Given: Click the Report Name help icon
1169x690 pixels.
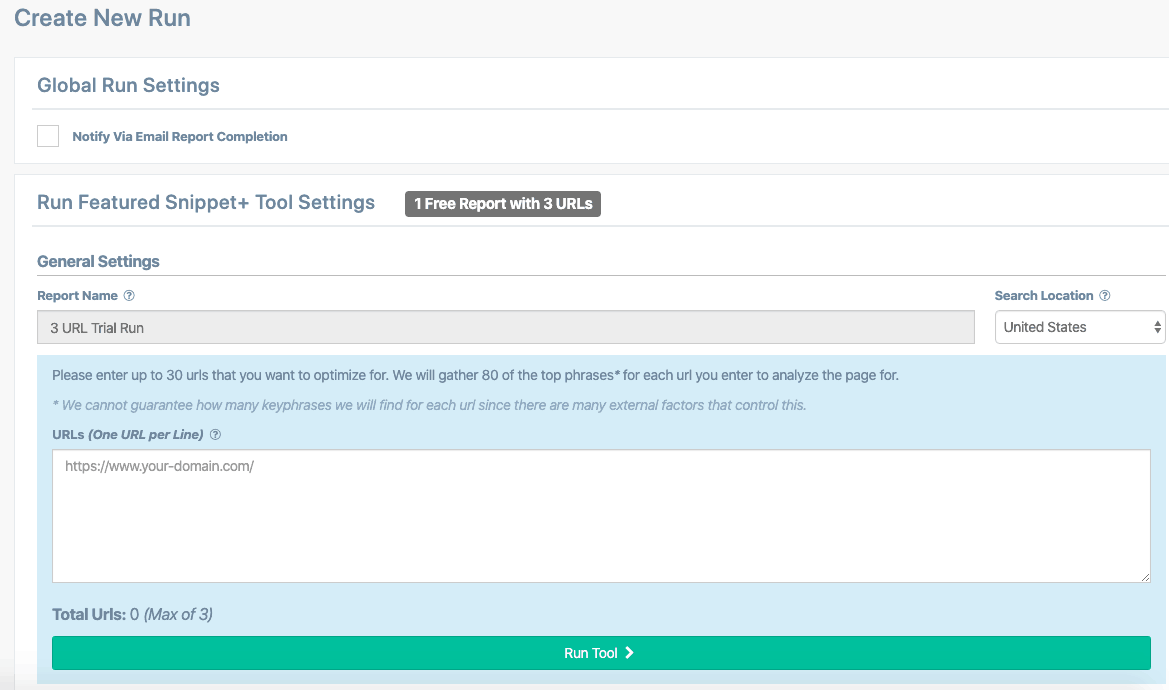Looking at the screenshot, I should click(x=129, y=296).
